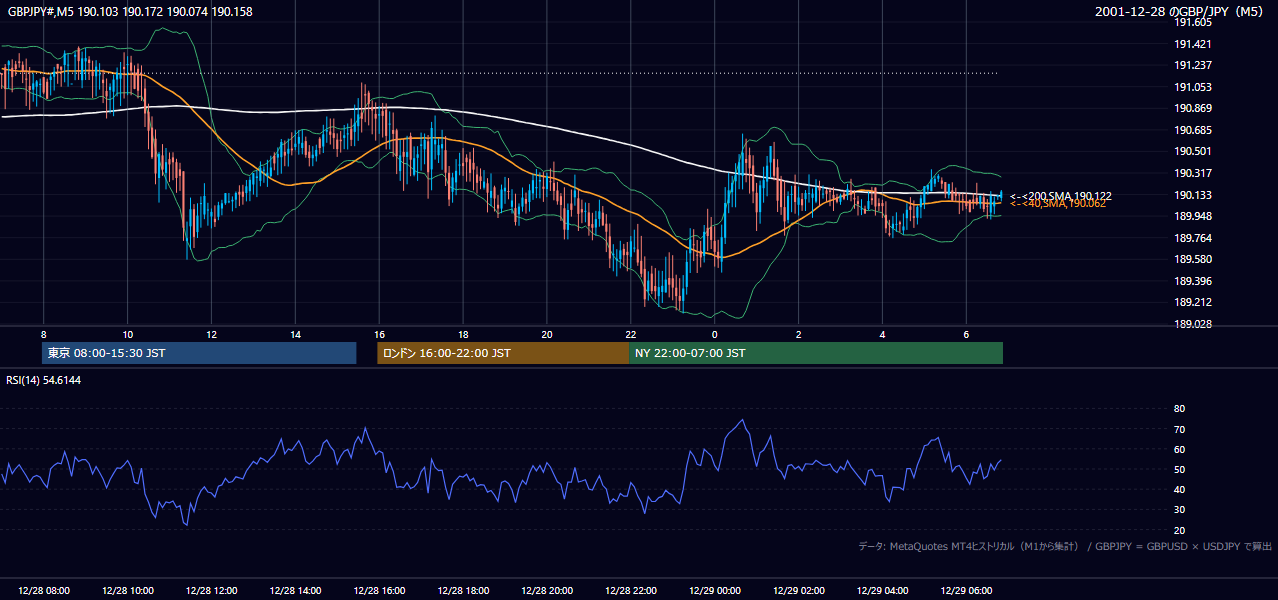Click the price axis value 189.212
Screen dimensions: 1278x600
[x=1193, y=302]
